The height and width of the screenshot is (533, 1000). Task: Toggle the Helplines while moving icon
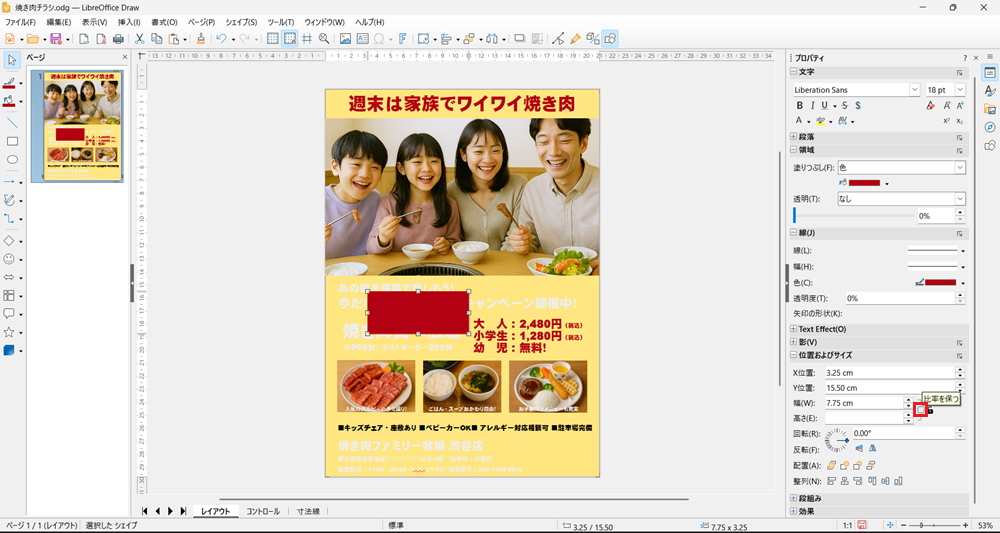pyautogui.click(x=307, y=38)
